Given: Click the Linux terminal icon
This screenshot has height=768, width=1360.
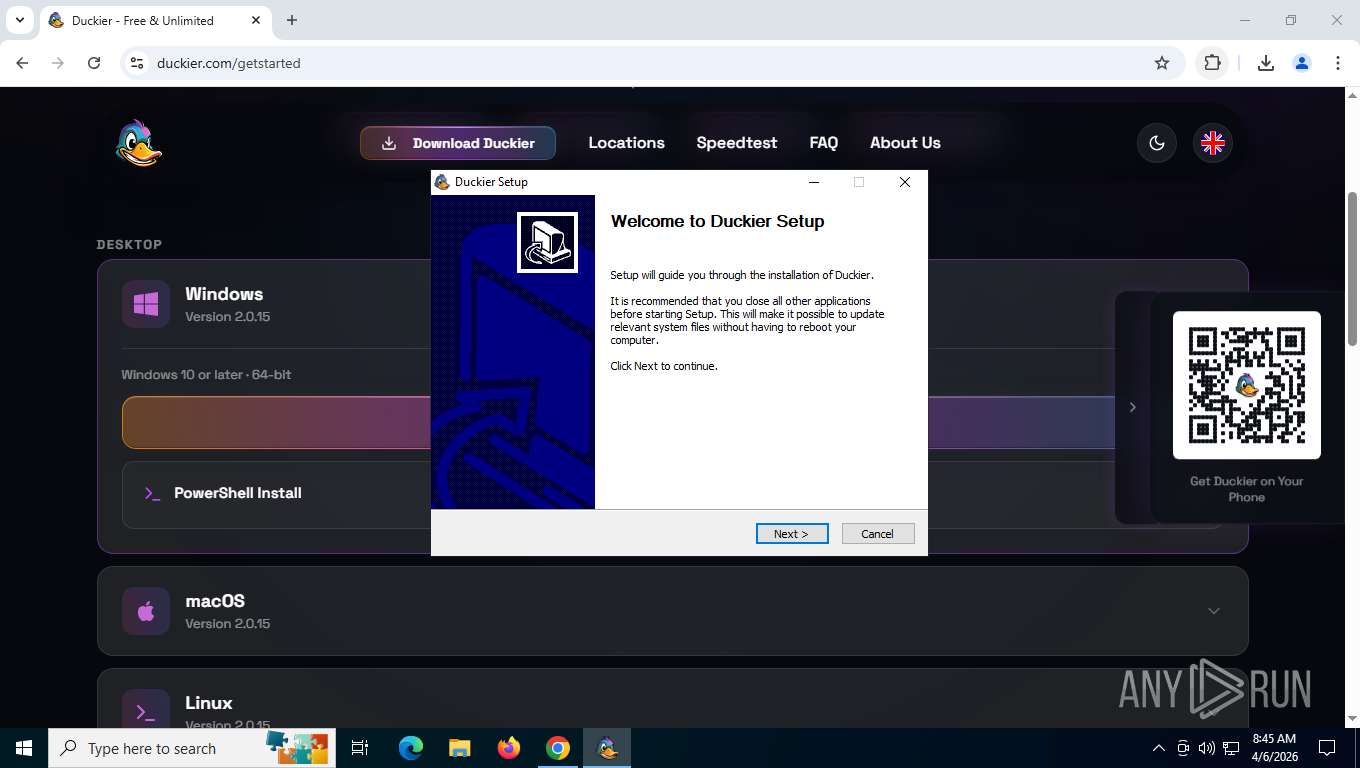Looking at the screenshot, I should coord(146,712).
